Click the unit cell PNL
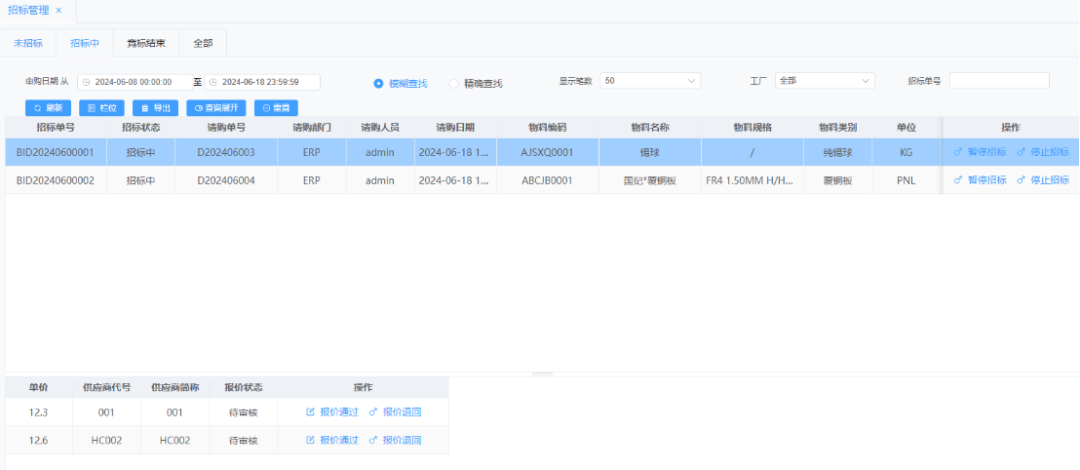Image resolution: width=1080 pixels, height=470 pixels. click(906, 180)
